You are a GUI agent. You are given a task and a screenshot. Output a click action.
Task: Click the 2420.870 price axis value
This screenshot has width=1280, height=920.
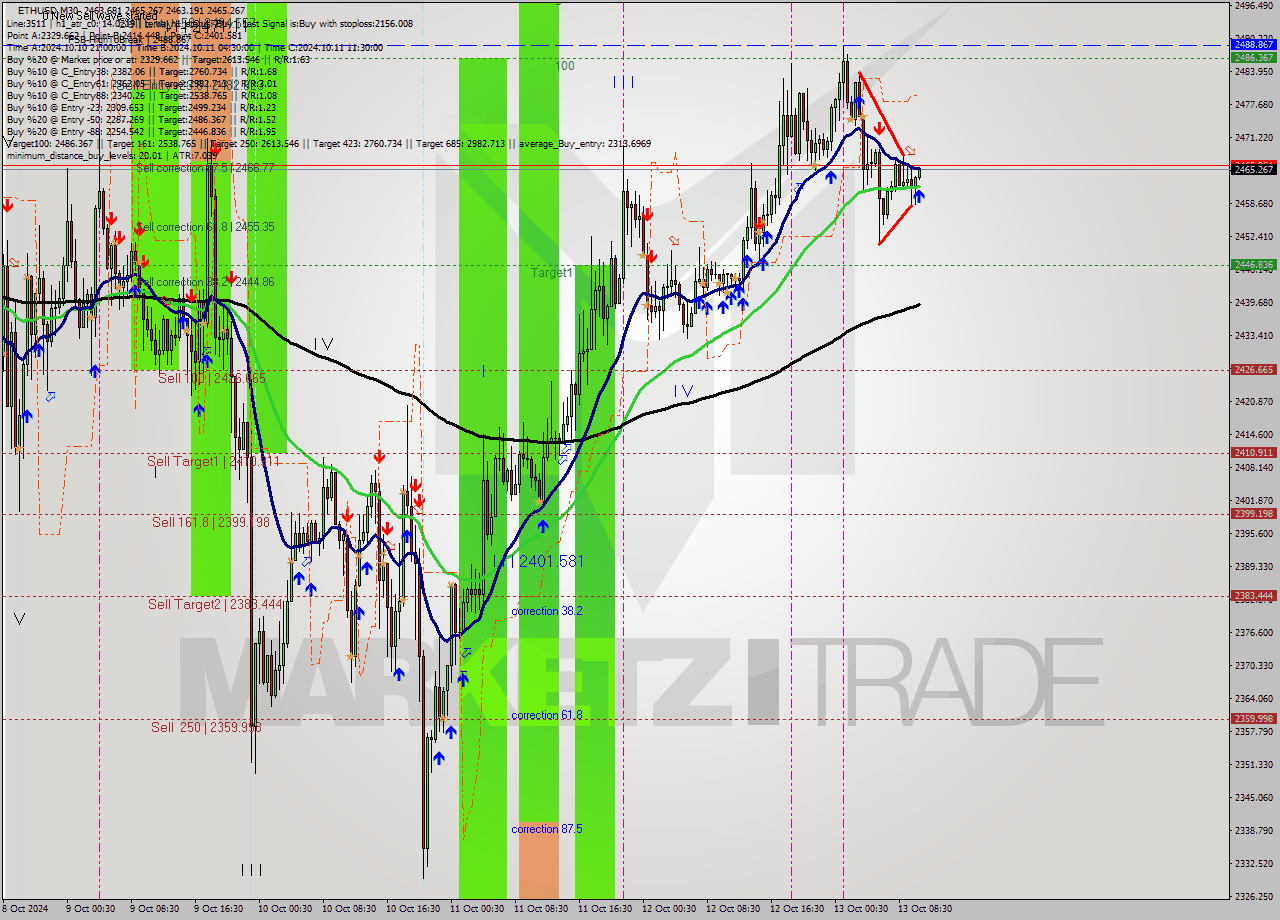(x=1253, y=401)
